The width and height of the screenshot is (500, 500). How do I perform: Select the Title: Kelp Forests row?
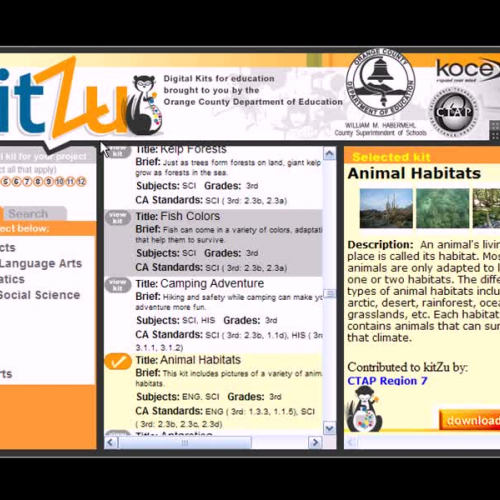point(213,178)
